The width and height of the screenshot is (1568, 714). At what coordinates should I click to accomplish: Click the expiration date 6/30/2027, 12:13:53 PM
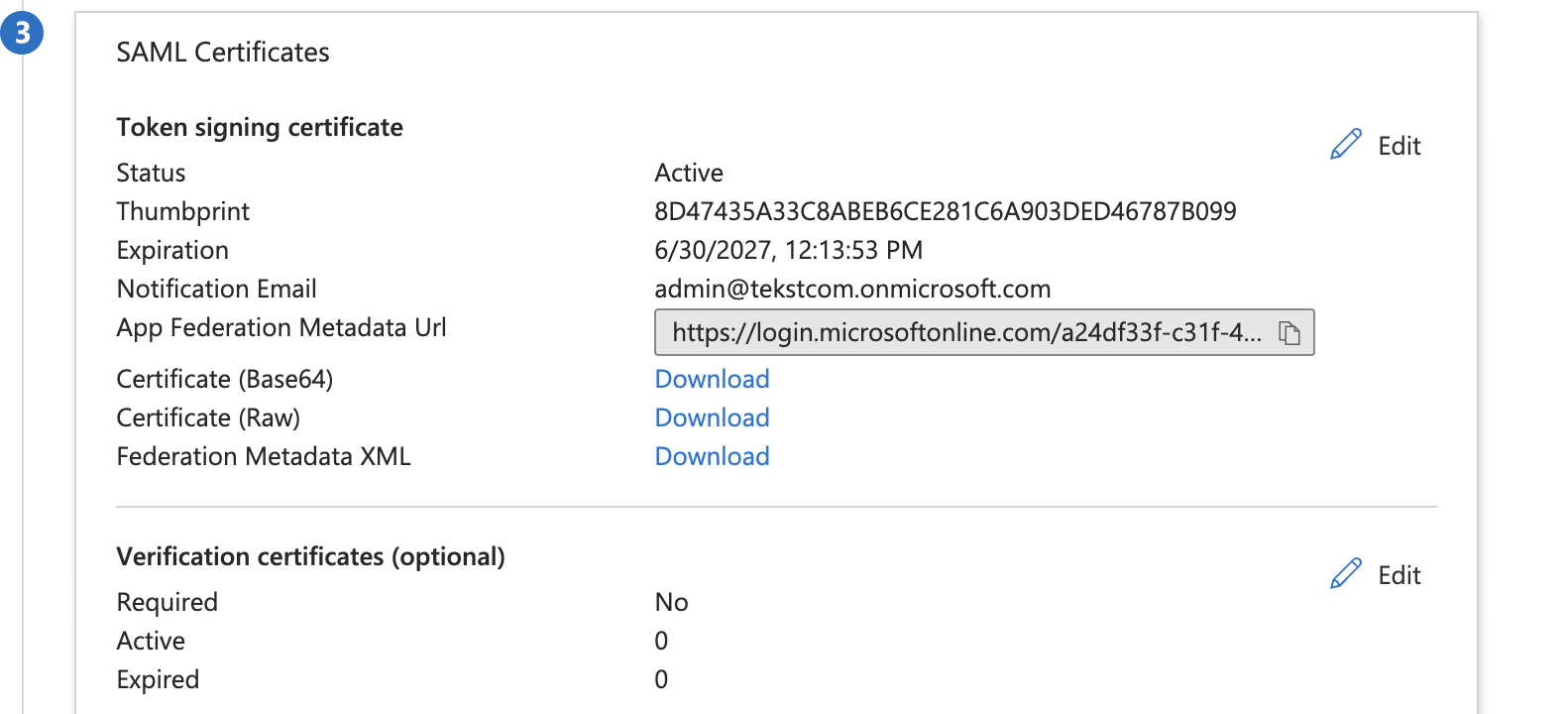coord(789,250)
